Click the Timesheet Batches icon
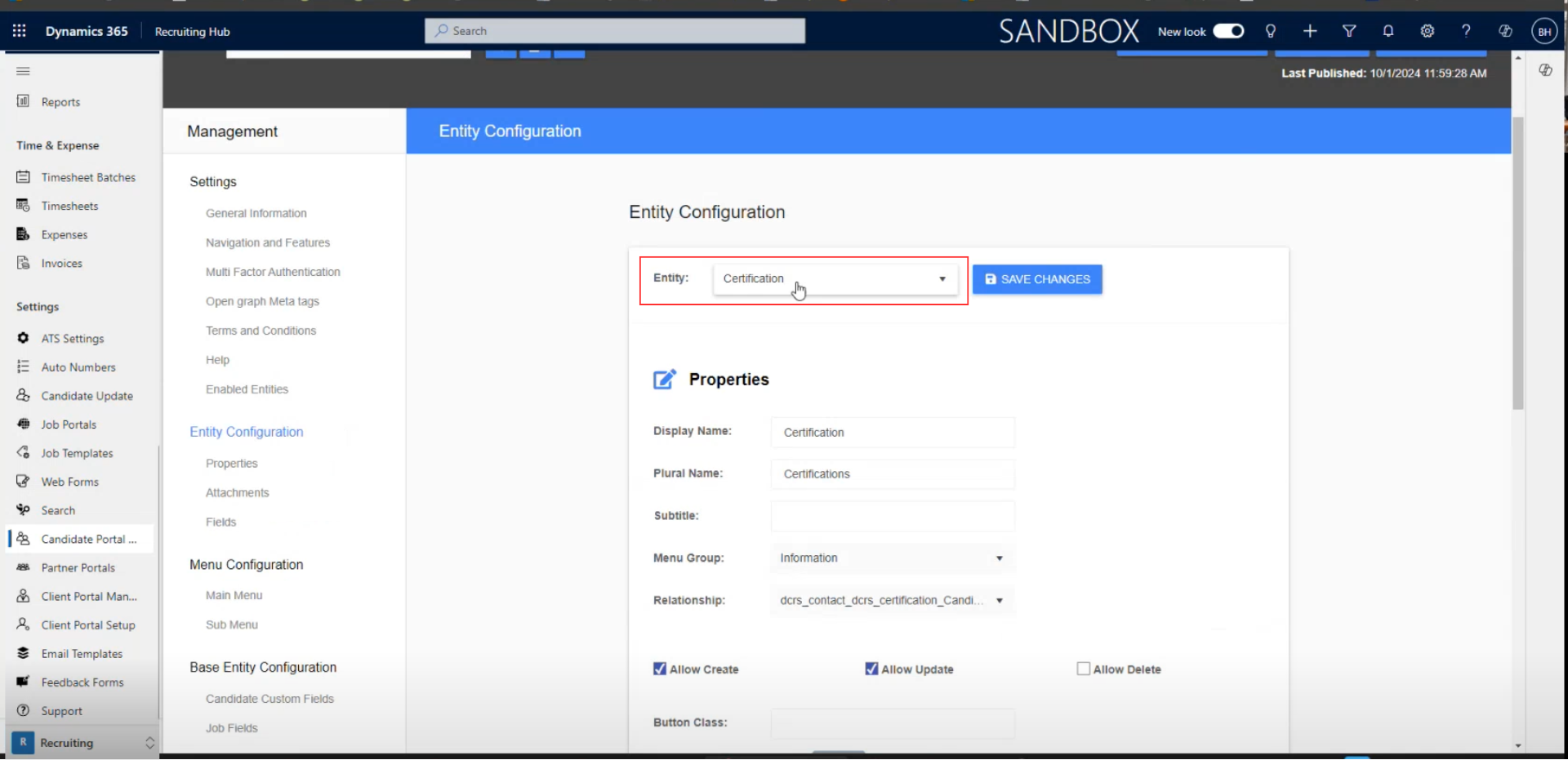Viewport: 1568px width, 760px height. point(23,176)
